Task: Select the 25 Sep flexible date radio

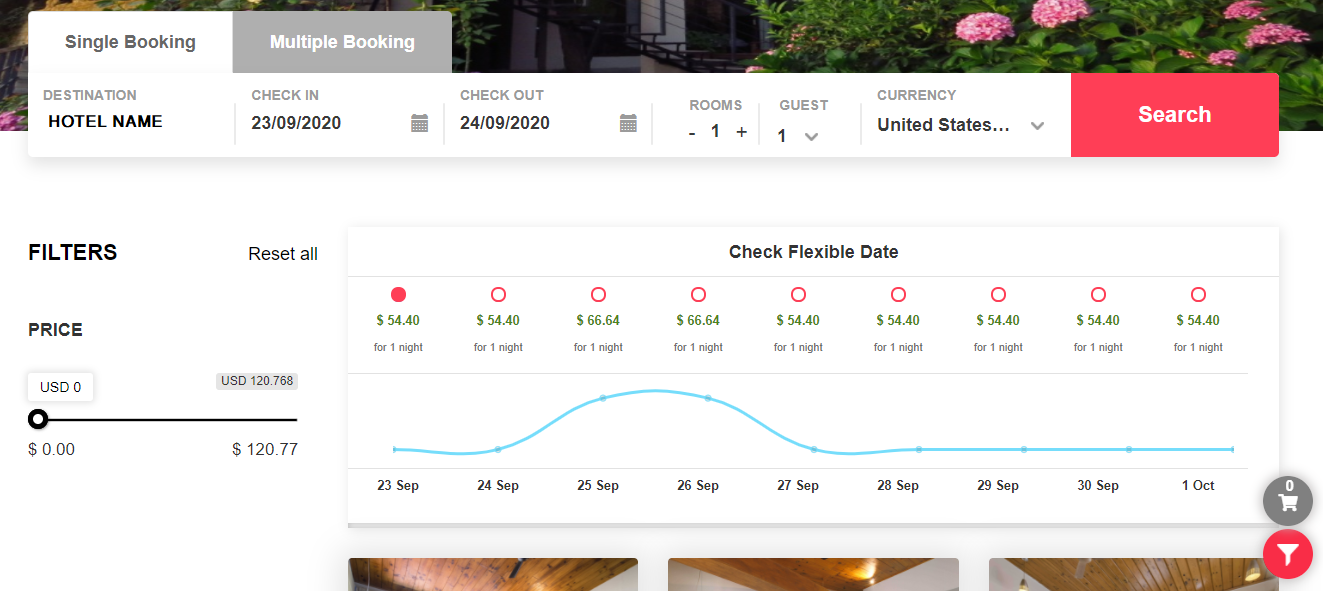Action: pyautogui.click(x=598, y=294)
